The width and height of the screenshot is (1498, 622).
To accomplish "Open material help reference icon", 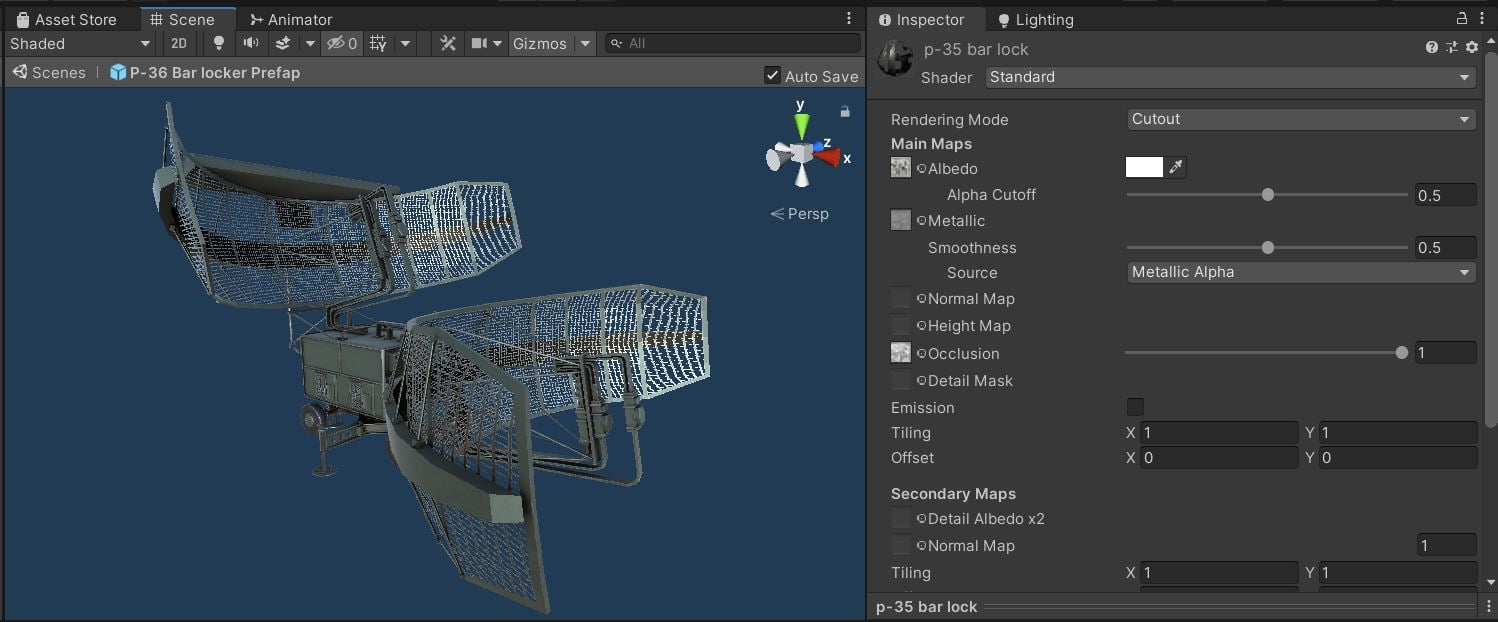I will [x=1432, y=47].
